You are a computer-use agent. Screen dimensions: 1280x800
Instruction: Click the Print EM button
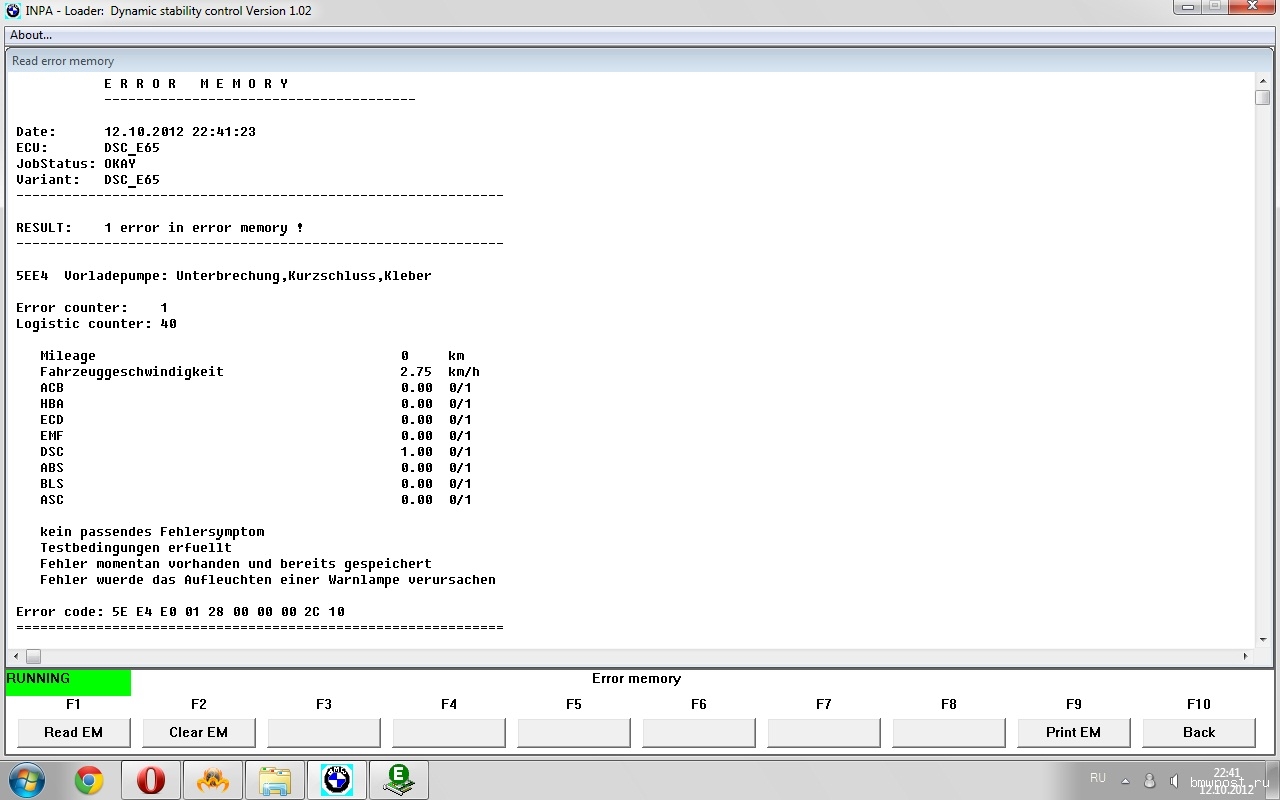(x=1073, y=732)
